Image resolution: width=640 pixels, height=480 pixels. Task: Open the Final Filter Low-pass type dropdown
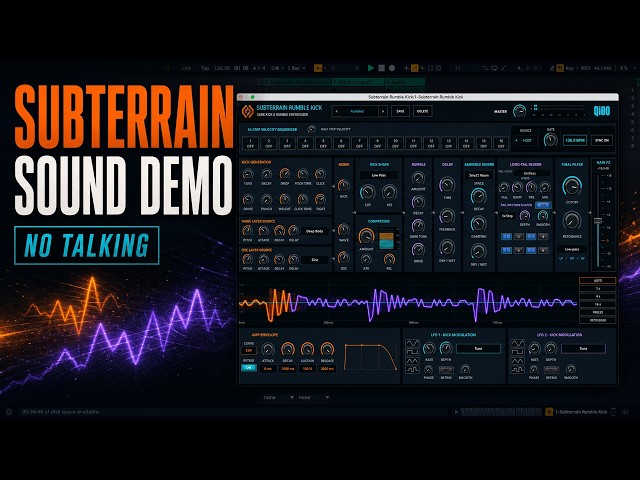point(572,249)
